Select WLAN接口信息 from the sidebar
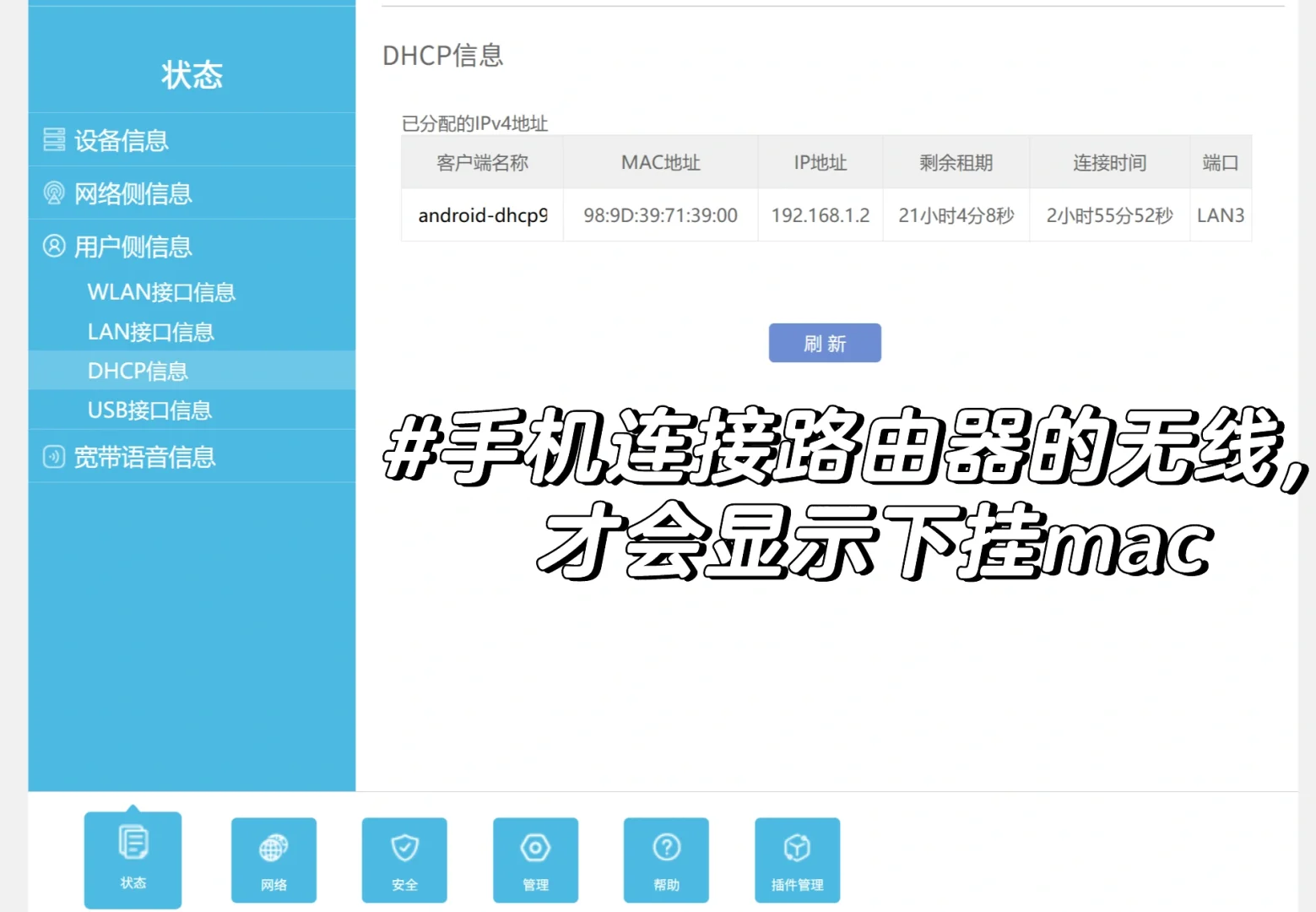Viewport: 1316px width, 912px height. [161, 291]
